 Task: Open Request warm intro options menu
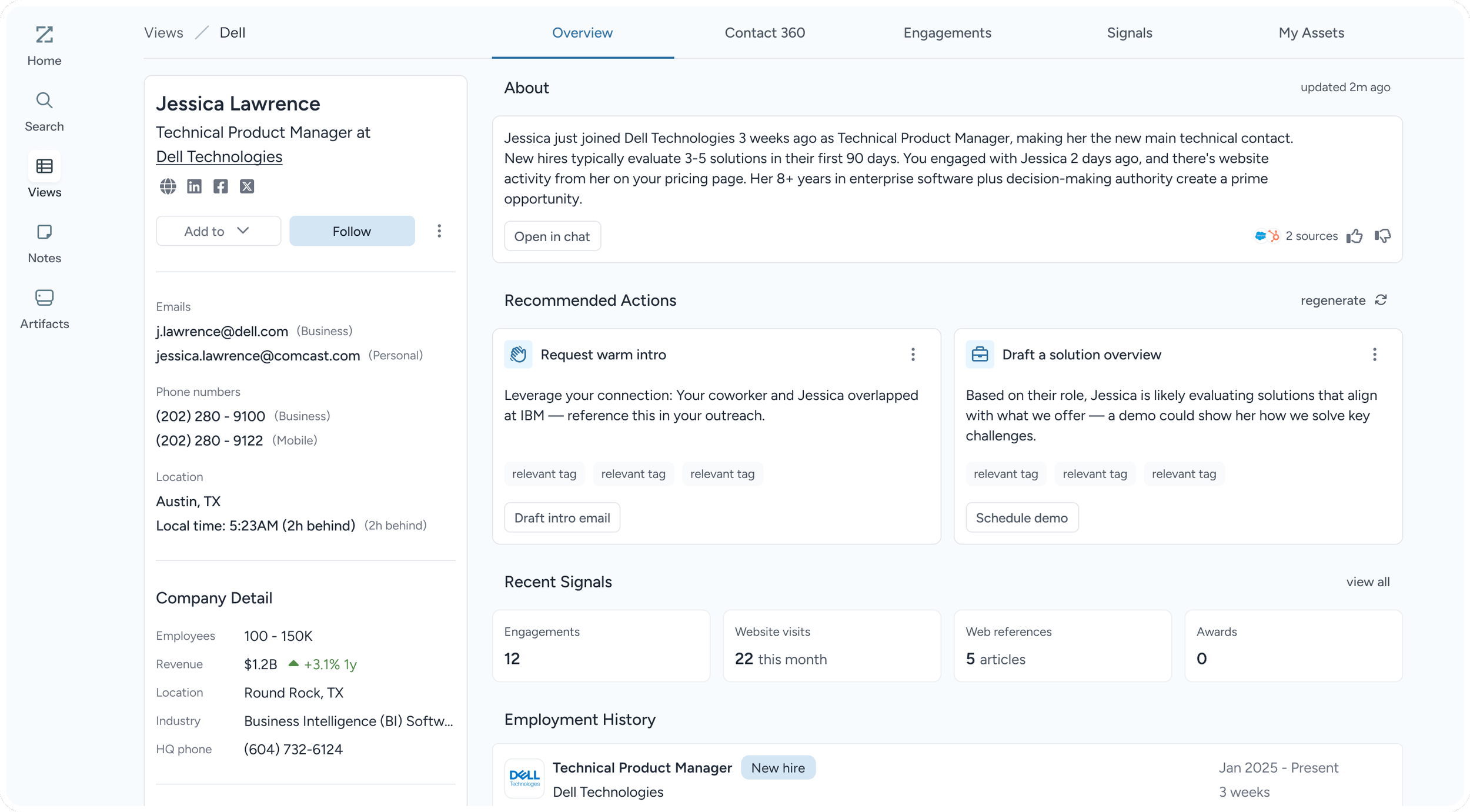click(913, 355)
